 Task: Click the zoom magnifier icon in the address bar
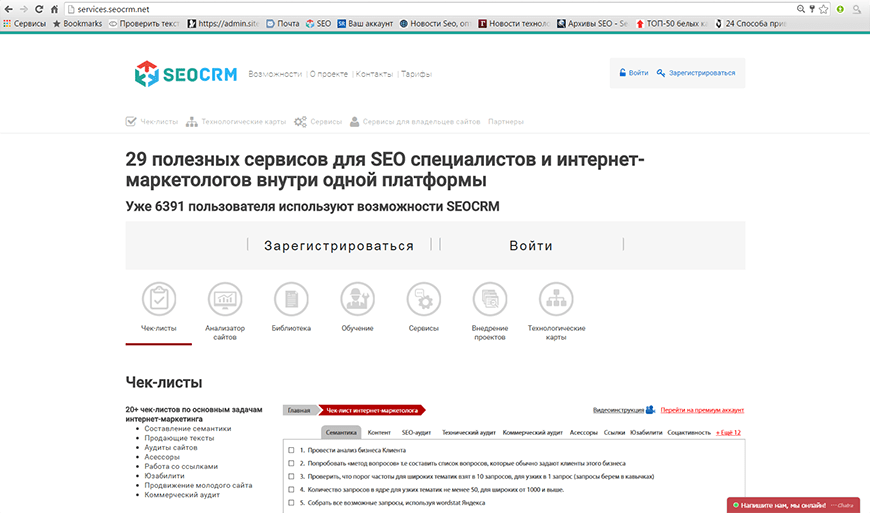801,9
